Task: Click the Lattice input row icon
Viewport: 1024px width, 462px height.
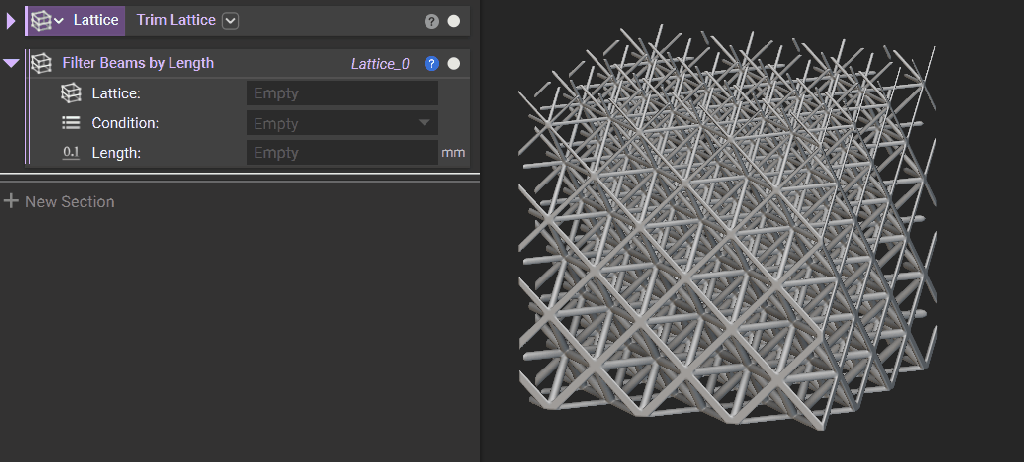Action: click(x=71, y=93)
